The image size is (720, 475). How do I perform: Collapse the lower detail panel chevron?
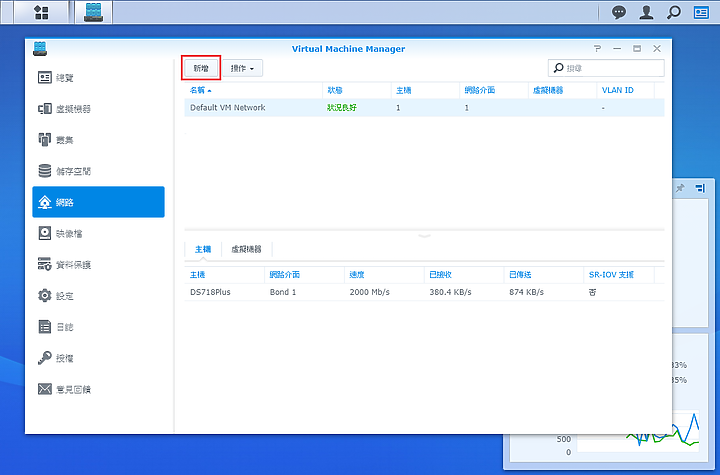pos(424,235)
